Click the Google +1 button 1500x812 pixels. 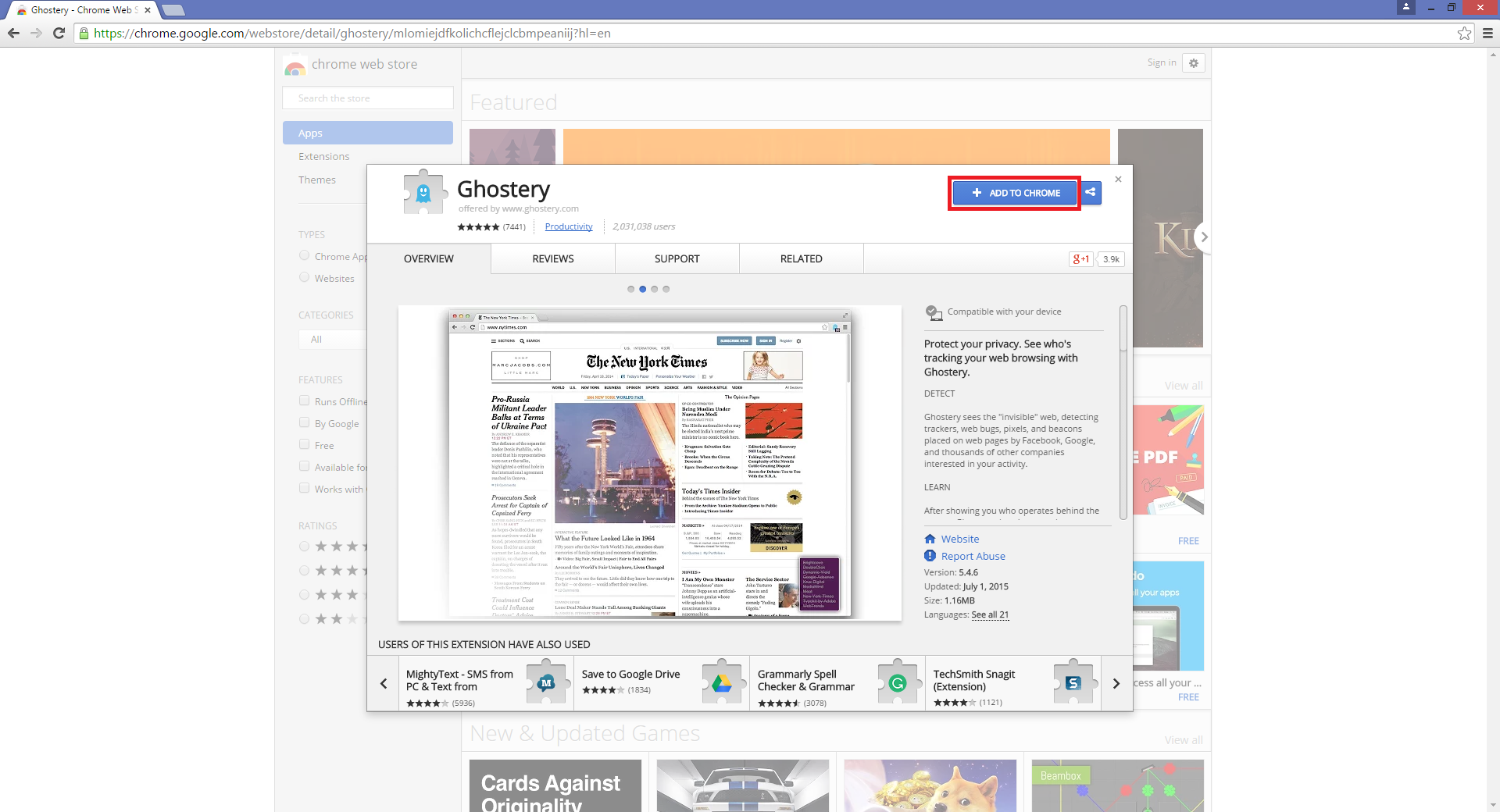[x=1081, y=259]
